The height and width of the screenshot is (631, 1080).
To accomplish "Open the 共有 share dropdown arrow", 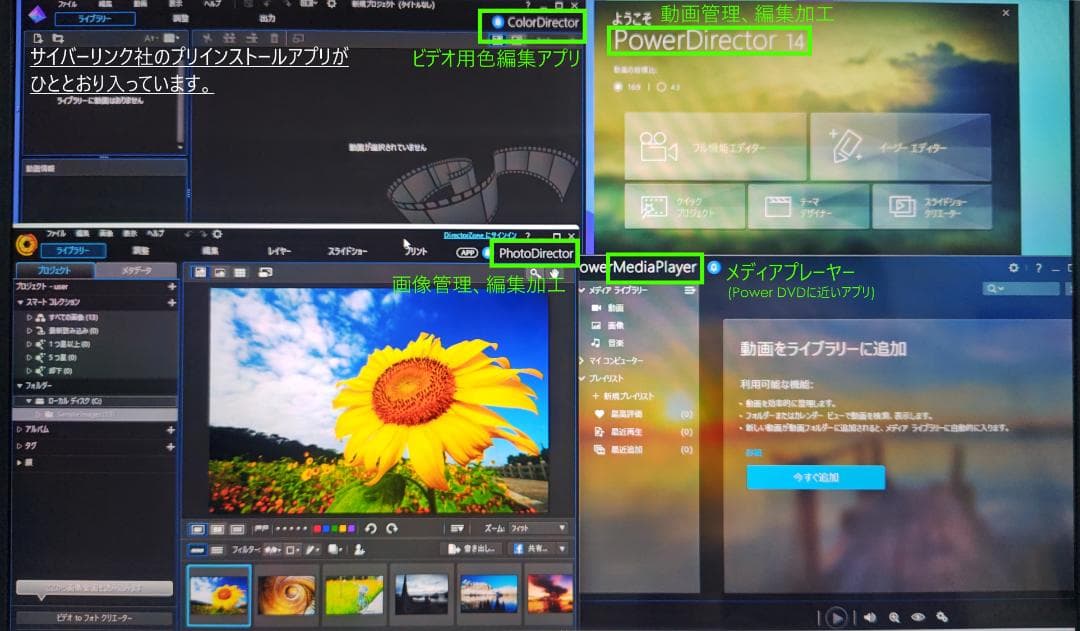I will point(562,550).
